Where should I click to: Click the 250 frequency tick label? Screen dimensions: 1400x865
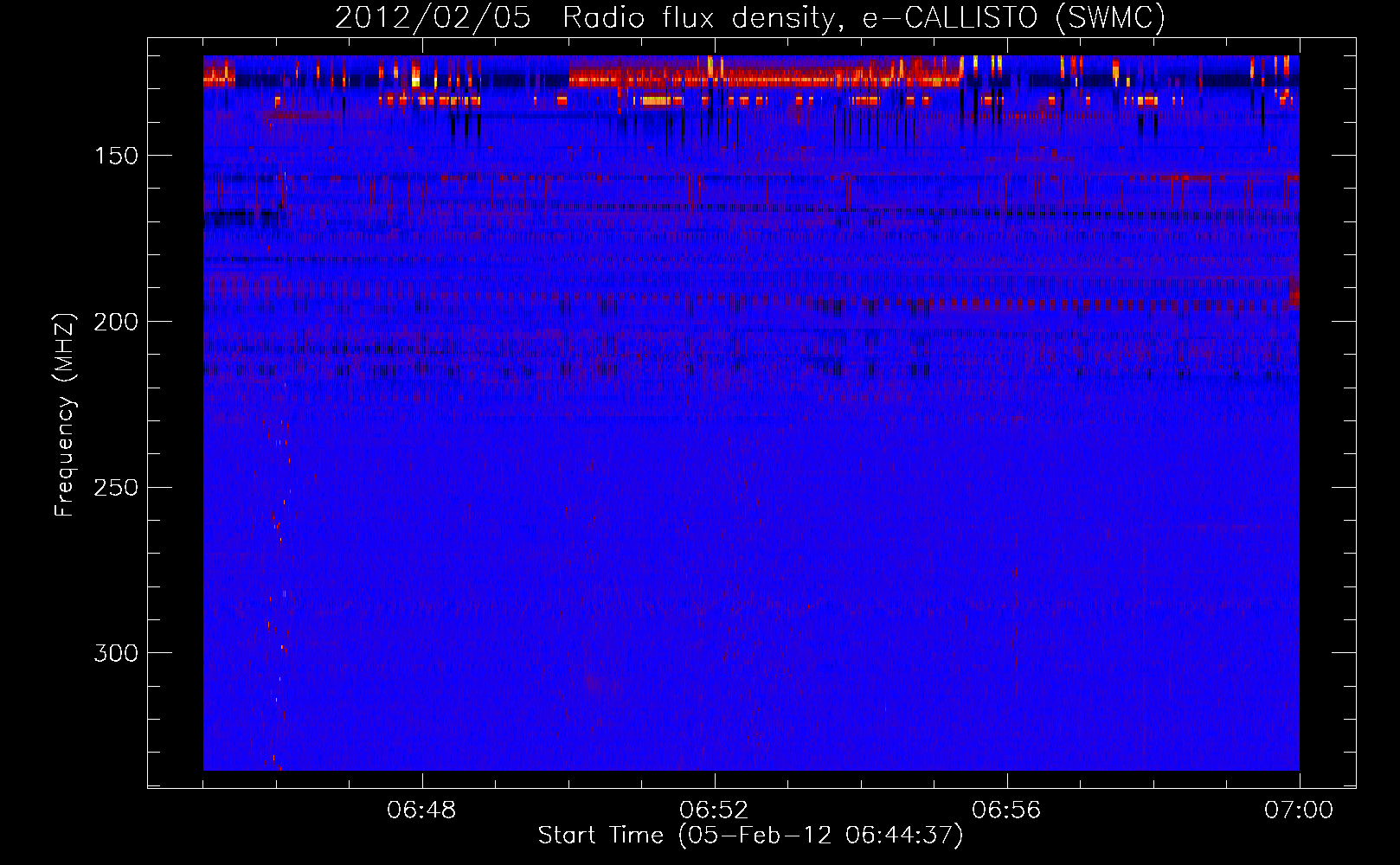tap(116, 487)
